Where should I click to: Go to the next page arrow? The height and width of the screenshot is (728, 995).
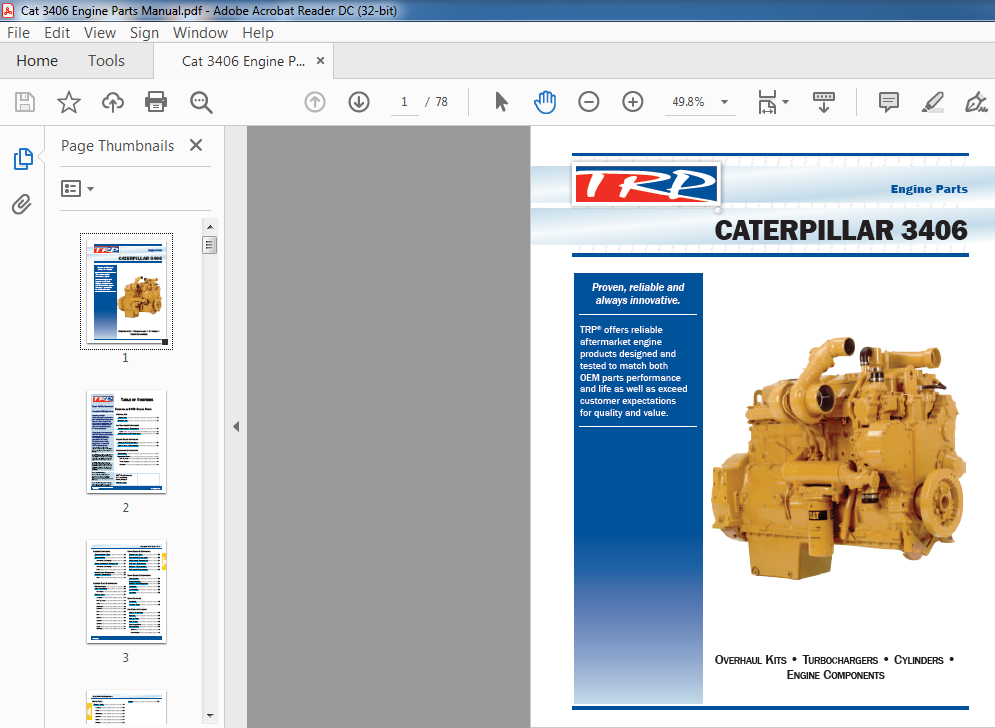(359, 102)
